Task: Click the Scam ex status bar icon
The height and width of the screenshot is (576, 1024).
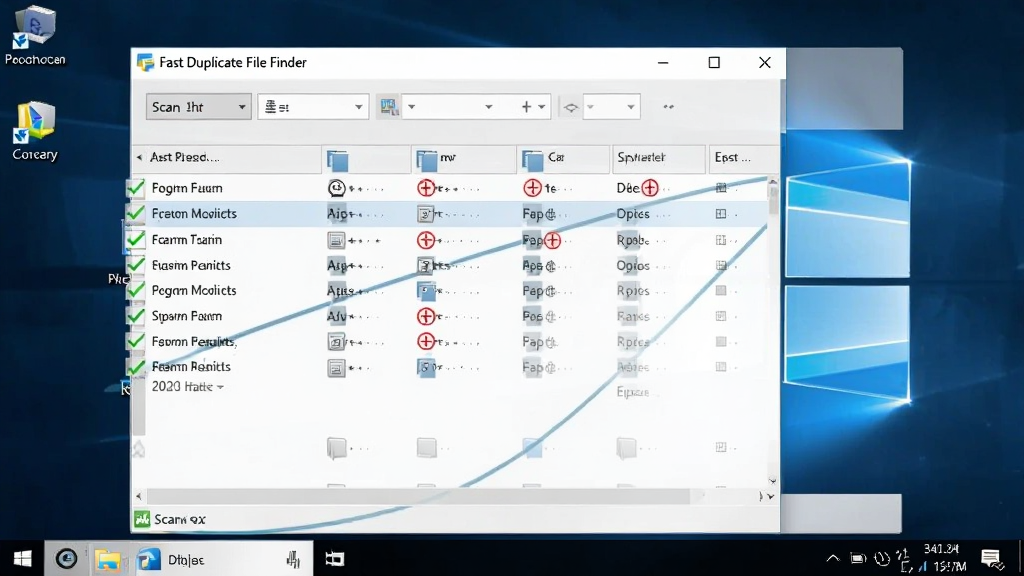Action: (x=142, y=519)
